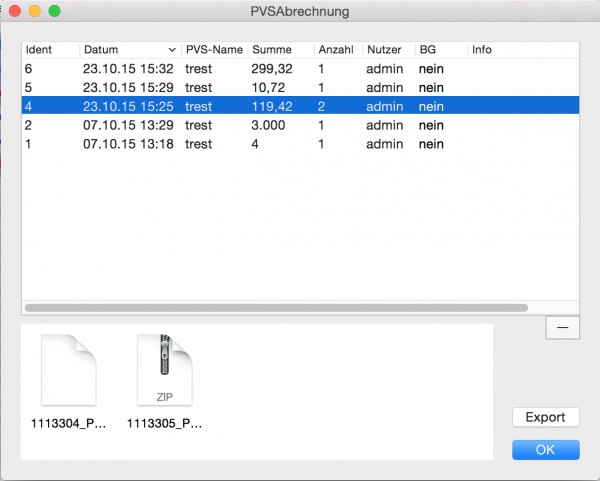The height and width of the screenshot is (481, 600).
Task: Click Ident 5 cell
Action: 28,88
